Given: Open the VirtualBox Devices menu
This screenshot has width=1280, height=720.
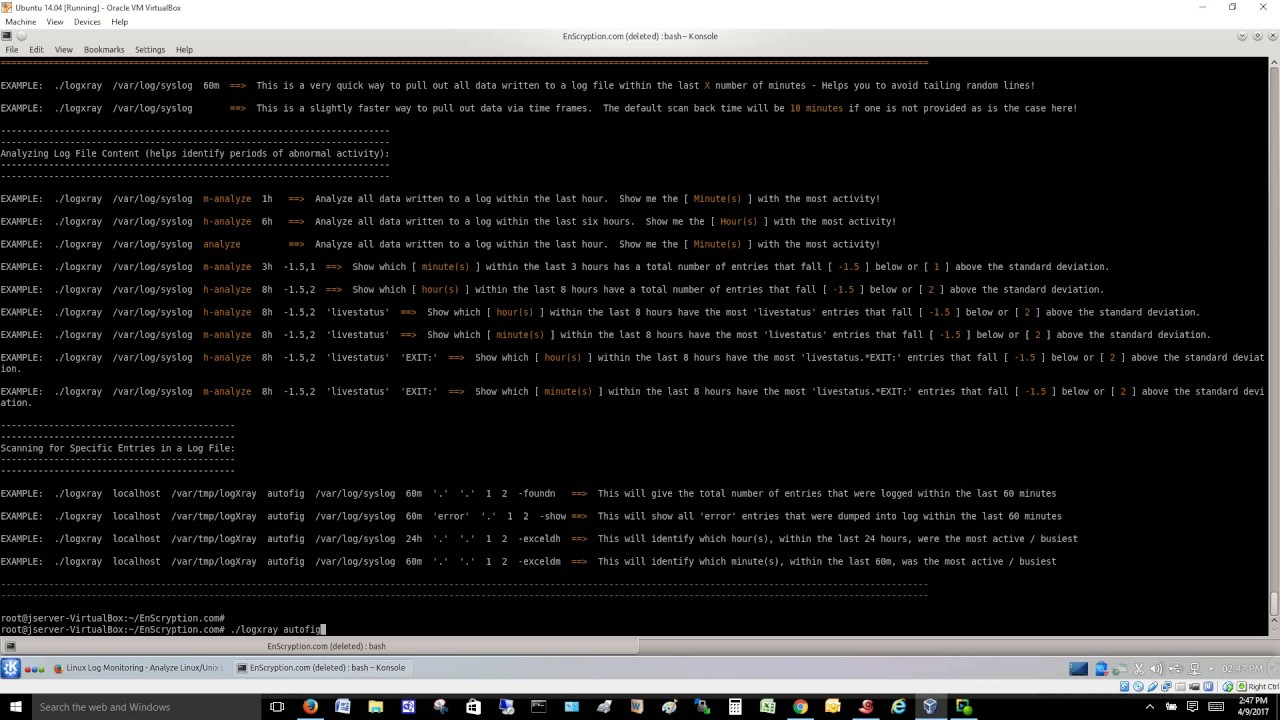Looking at the screenshot, I should pos(87,21).
